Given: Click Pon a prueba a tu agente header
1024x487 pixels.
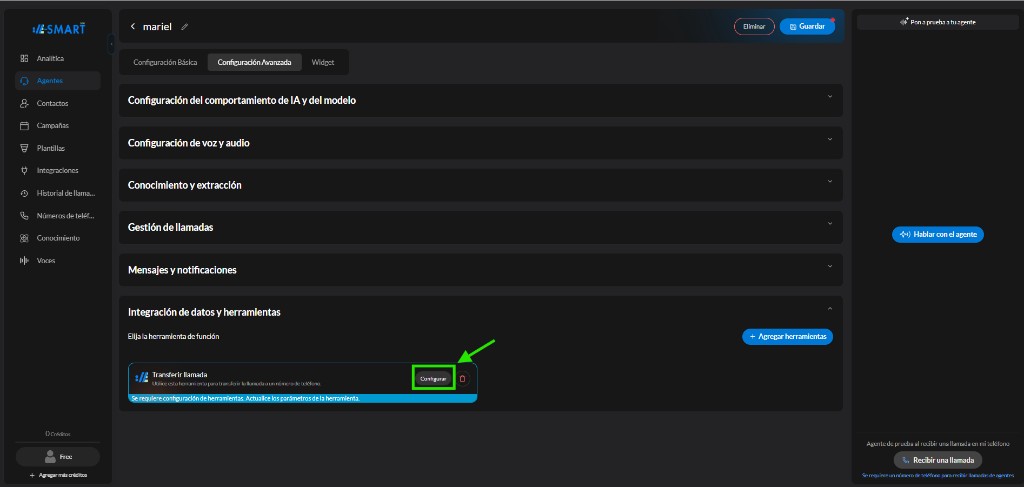Looking at the screenshot, I should point(938,22).
